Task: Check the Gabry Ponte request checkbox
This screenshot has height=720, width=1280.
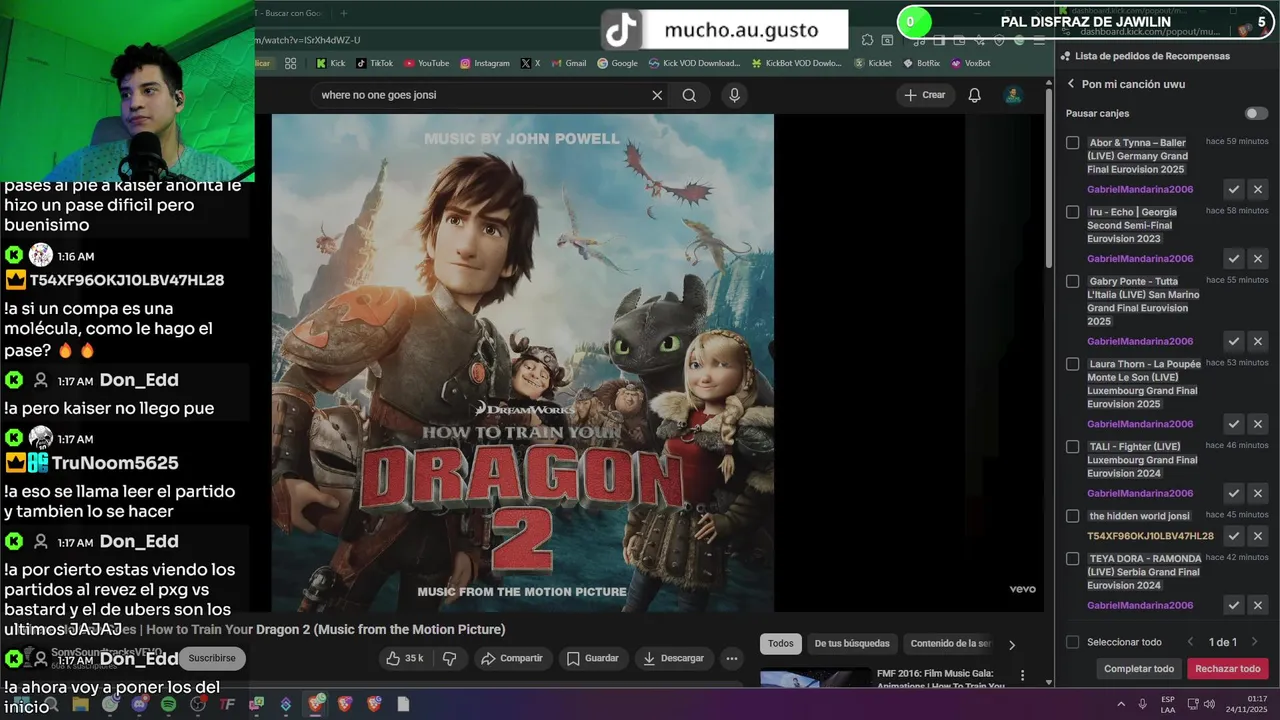Action: click(x=1073, y=281)
